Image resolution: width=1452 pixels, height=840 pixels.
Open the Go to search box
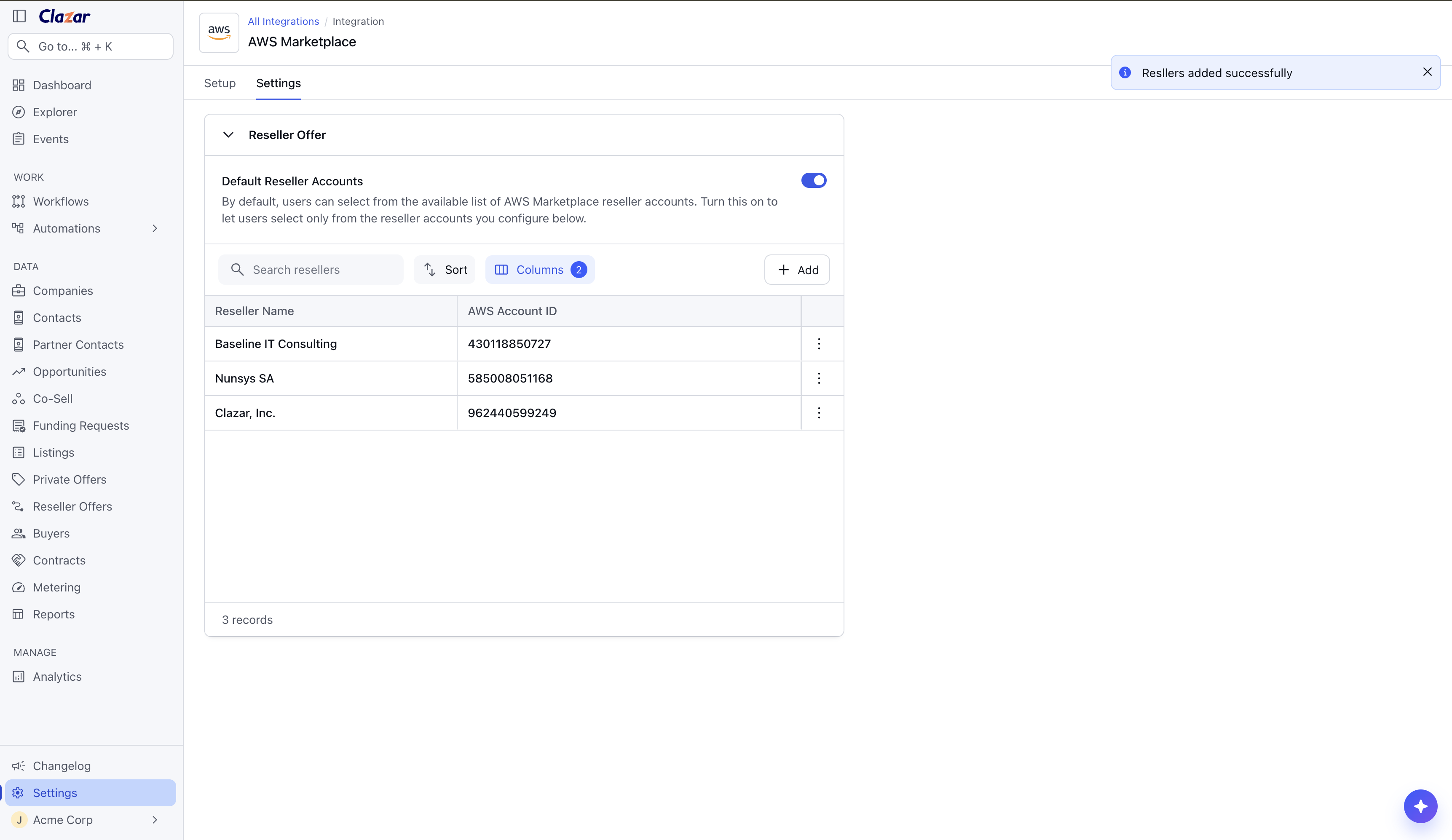pyautogui.click(x=91, y=47)
